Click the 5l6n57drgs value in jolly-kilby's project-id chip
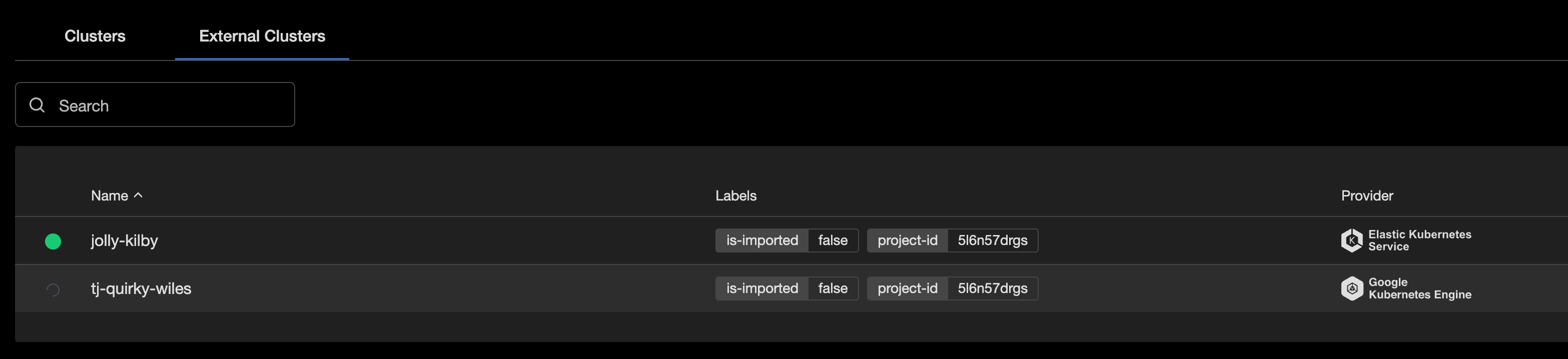Screen dimensions: 1568x359 click(992, 240)
